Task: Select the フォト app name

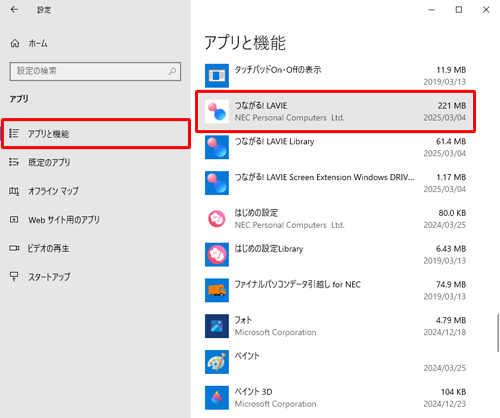Action: [243, 320]
